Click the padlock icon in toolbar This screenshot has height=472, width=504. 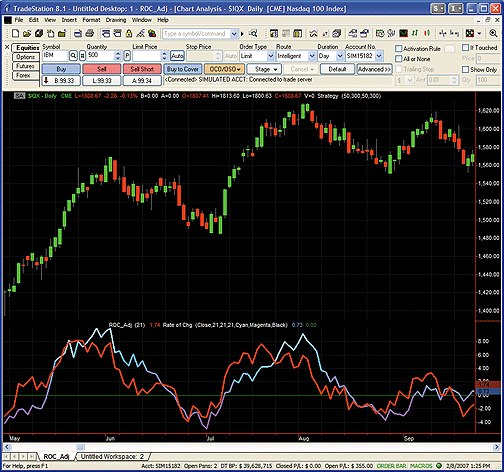(x=129, y=33)
